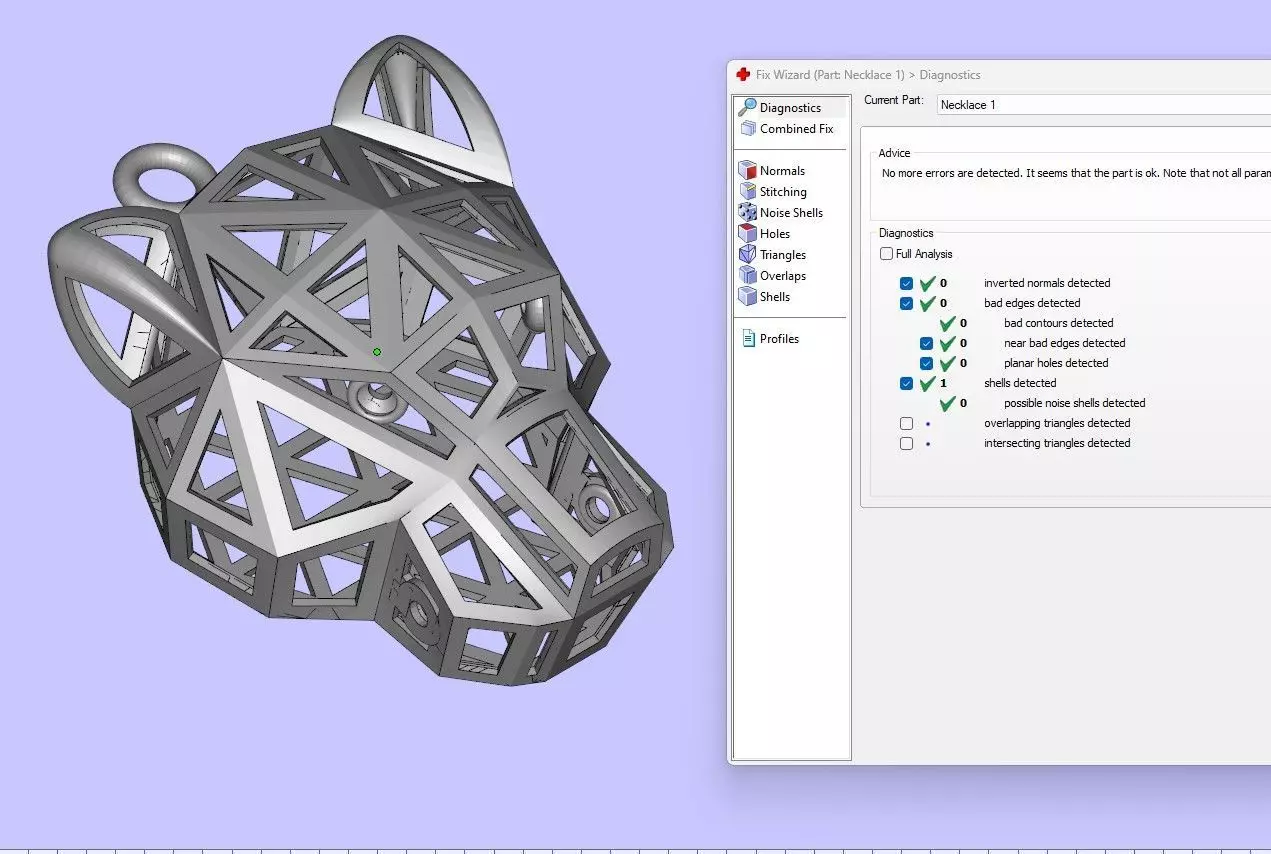Click the green point marker on the model
1271x854 pixels.
tap(377, 351)
